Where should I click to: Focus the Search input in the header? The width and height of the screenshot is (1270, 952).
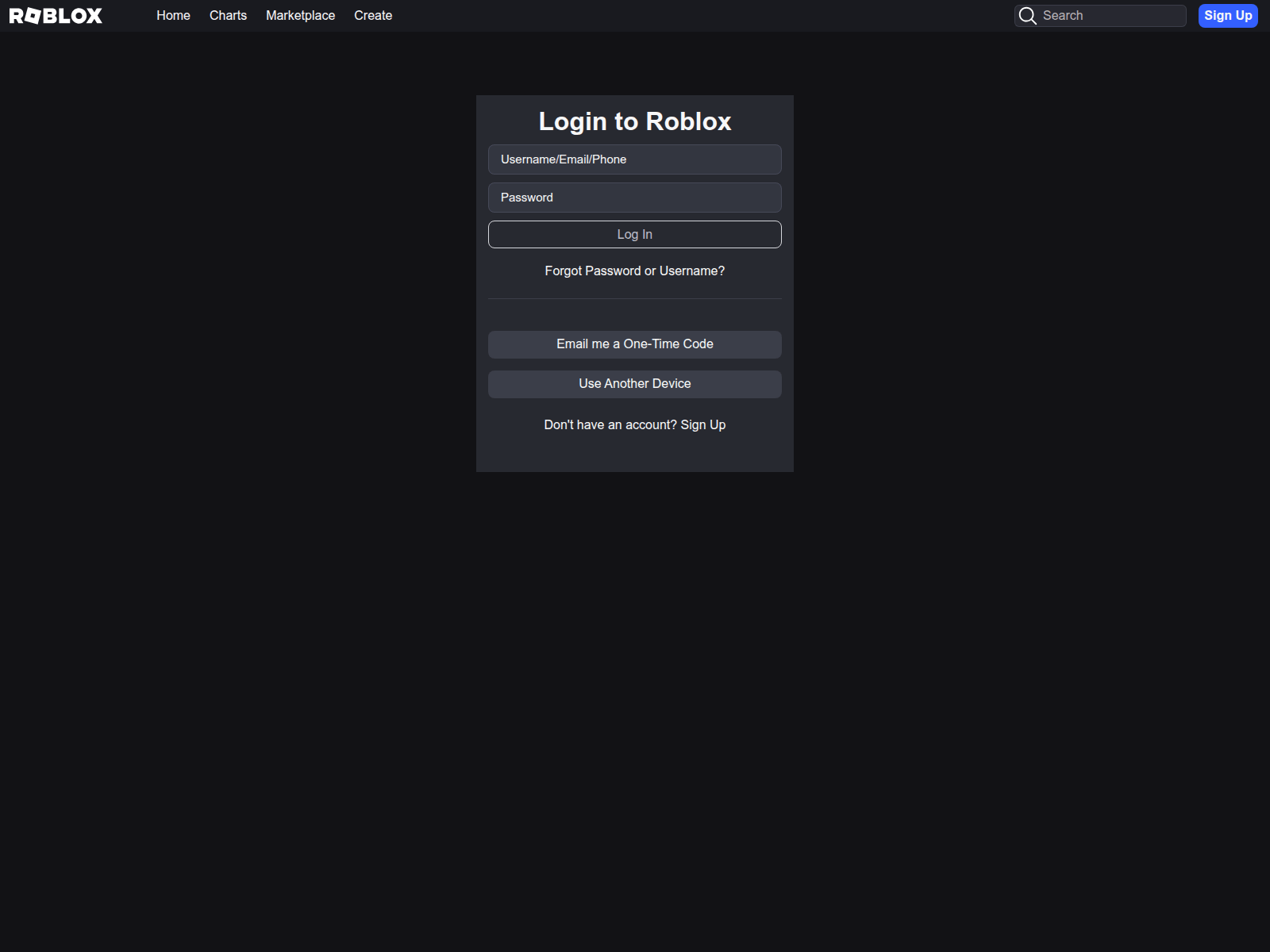[x=1100, y=16]
